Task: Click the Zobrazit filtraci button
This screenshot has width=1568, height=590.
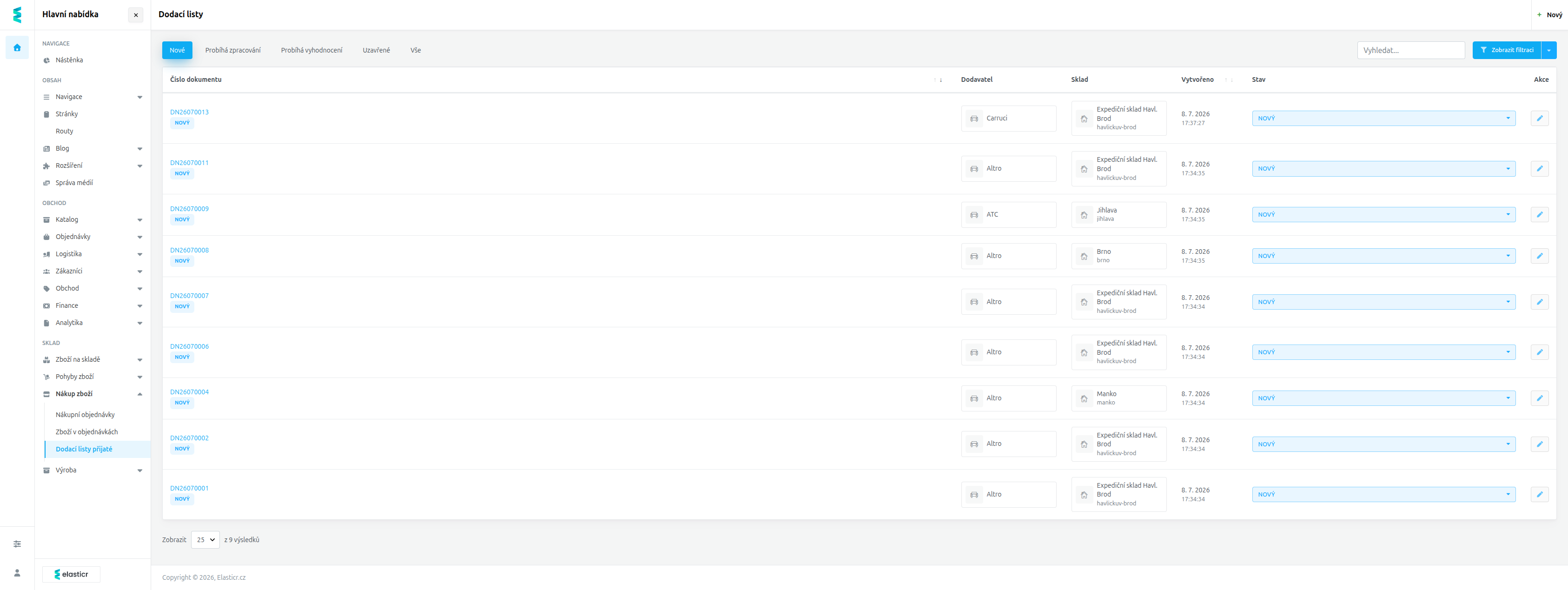Action: coord(1507,50)
